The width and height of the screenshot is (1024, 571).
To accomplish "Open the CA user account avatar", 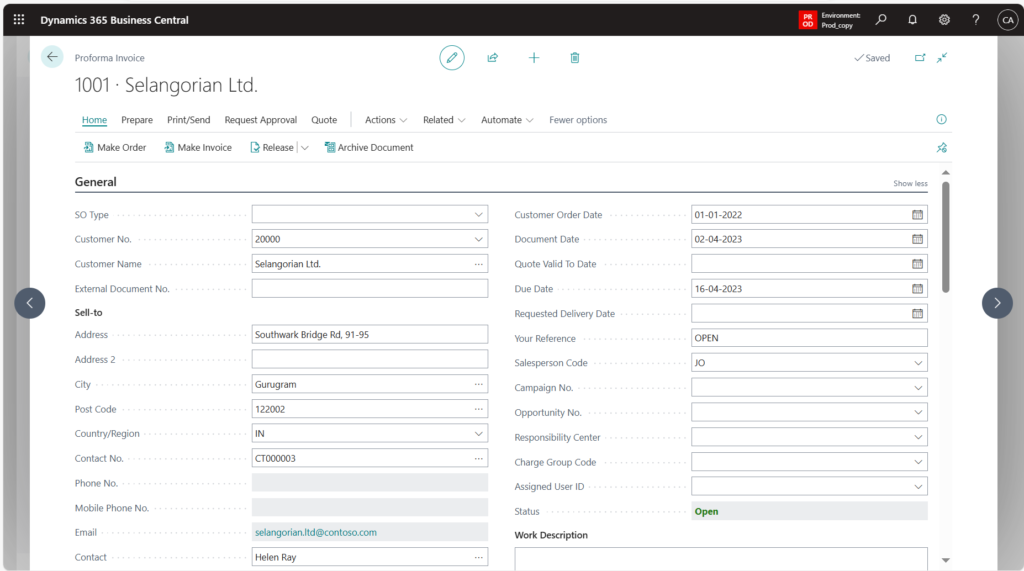I will click(1008, 20).
